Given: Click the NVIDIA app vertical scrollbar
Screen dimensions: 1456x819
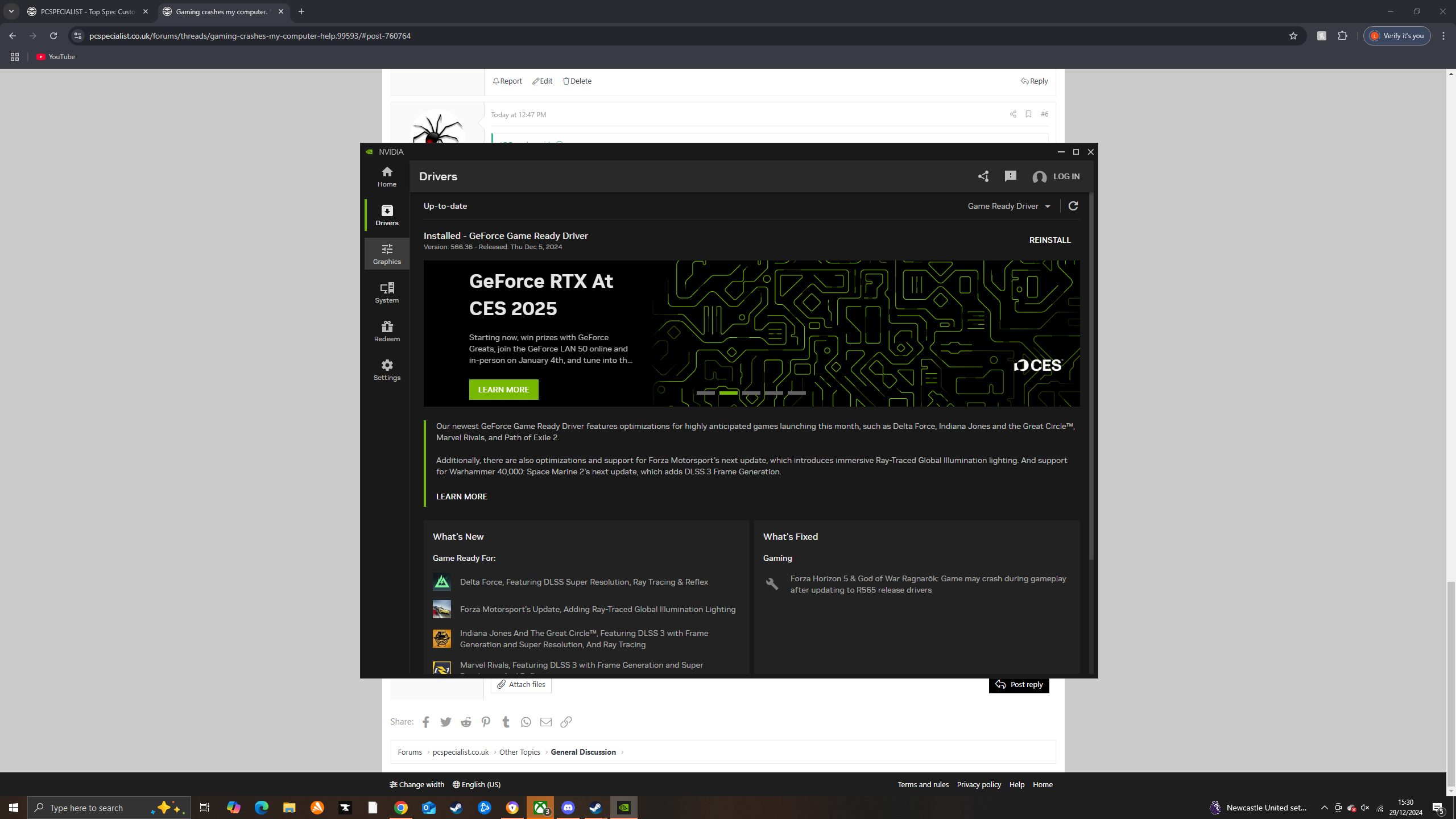Looking at the screenshot, I should coord(1091,375).
